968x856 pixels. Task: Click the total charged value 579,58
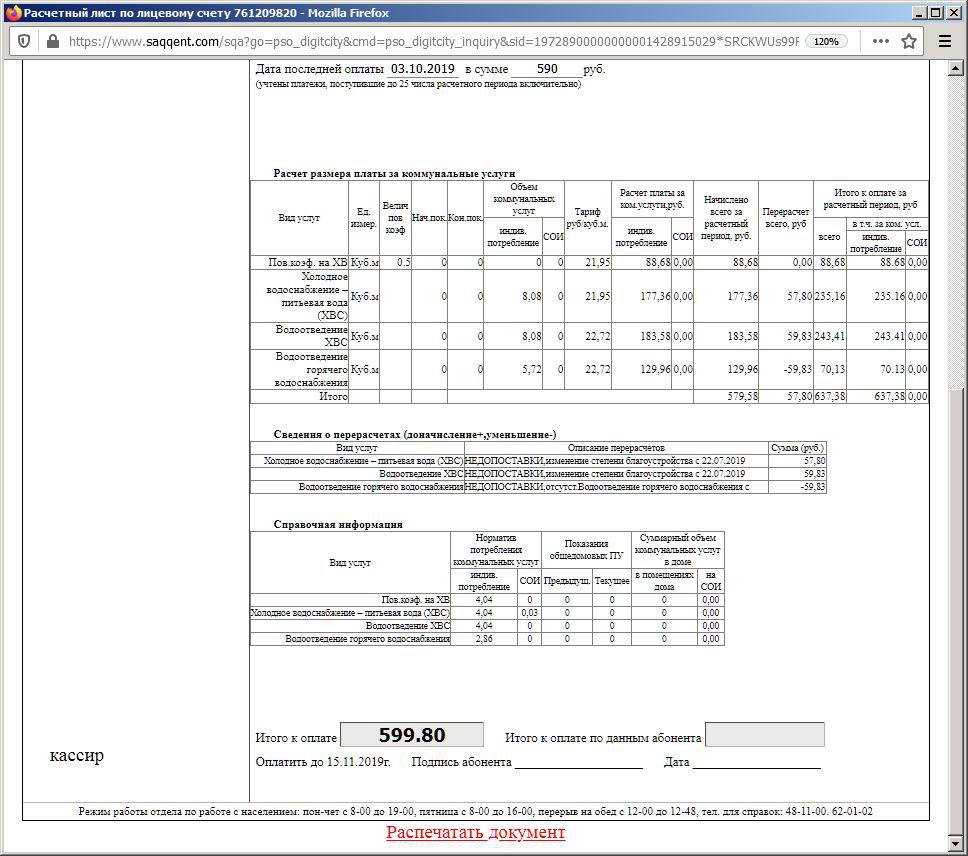point(742,396)
